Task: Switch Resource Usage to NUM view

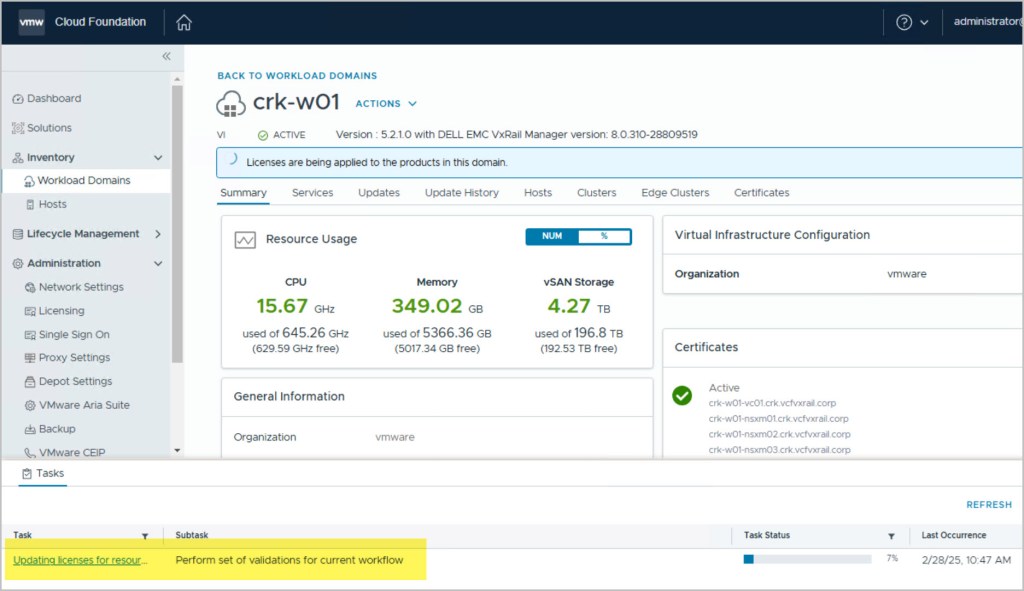Action: click(552, 237)
